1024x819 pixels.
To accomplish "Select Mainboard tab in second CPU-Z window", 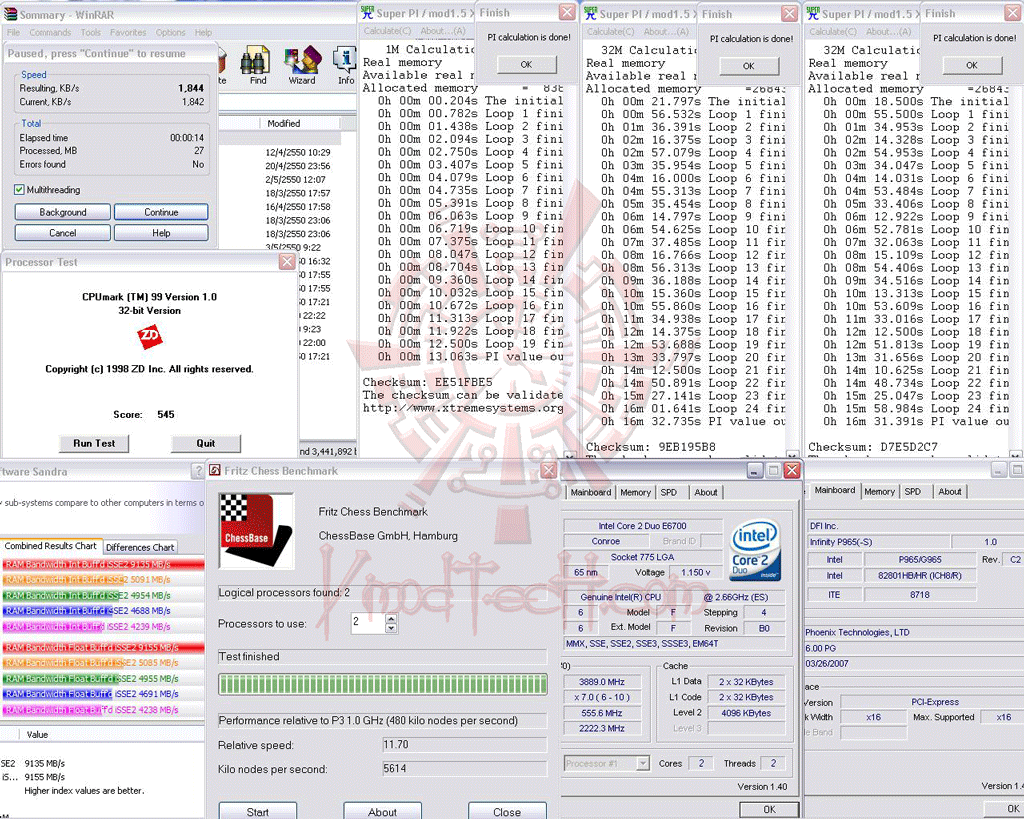I will pos(835,490).
